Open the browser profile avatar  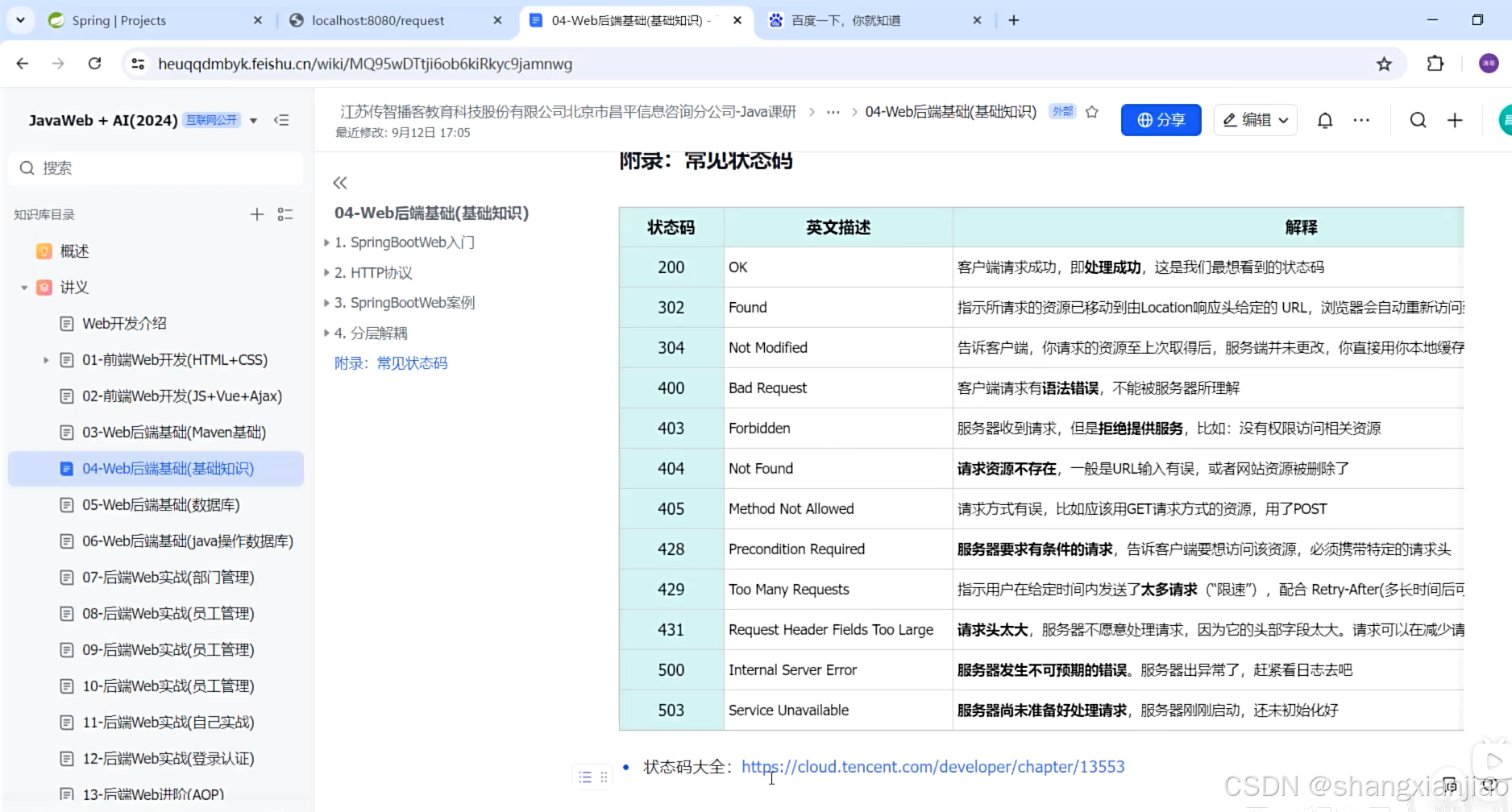pos(1489,64)
